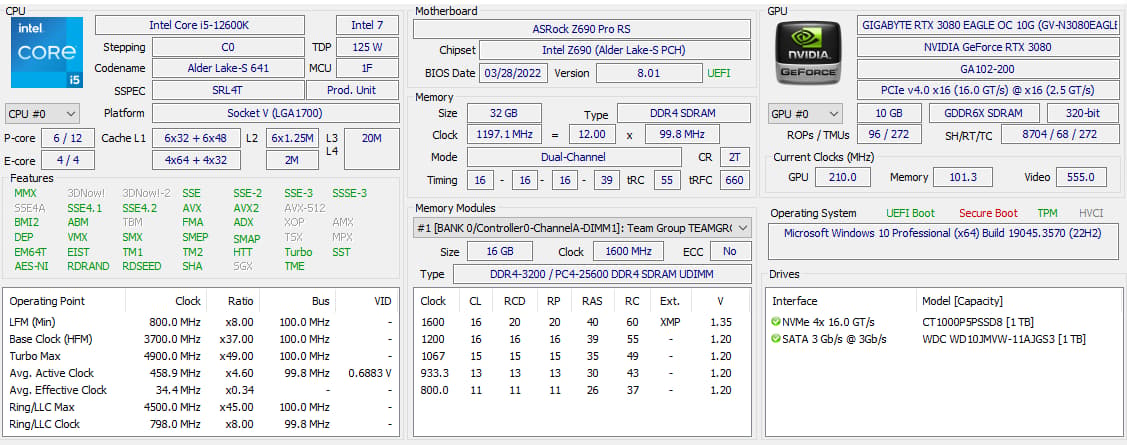Click the codename Alder Lake-S 641
Screen dimensions: 1127x445
pos(228,68)
